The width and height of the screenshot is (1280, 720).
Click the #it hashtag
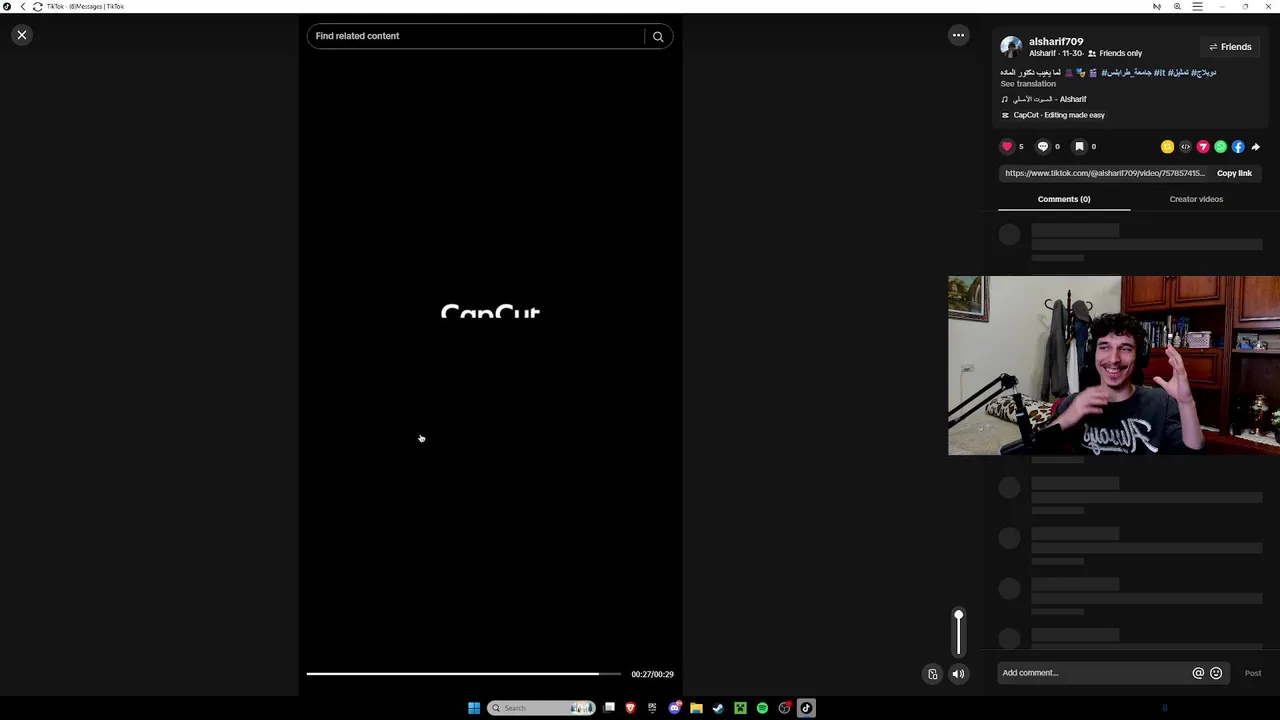coord(1160,73)
